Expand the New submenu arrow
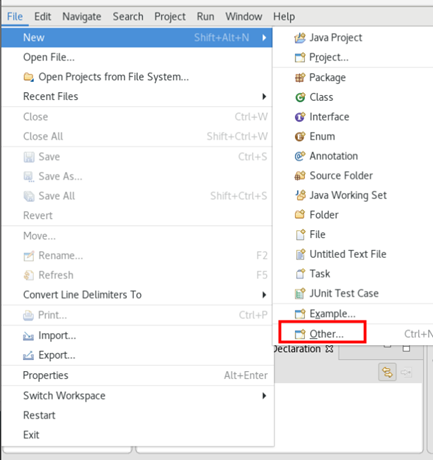 [x=264, y=38]
